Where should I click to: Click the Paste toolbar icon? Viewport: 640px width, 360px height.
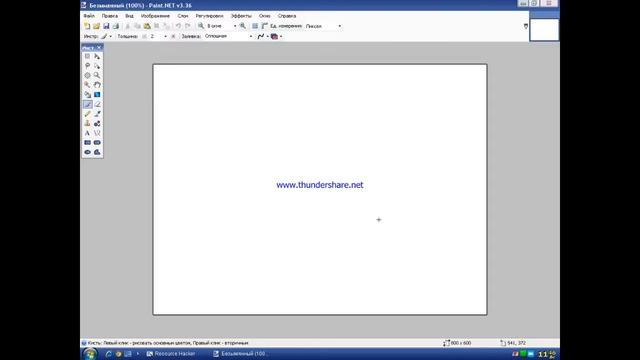147,26
